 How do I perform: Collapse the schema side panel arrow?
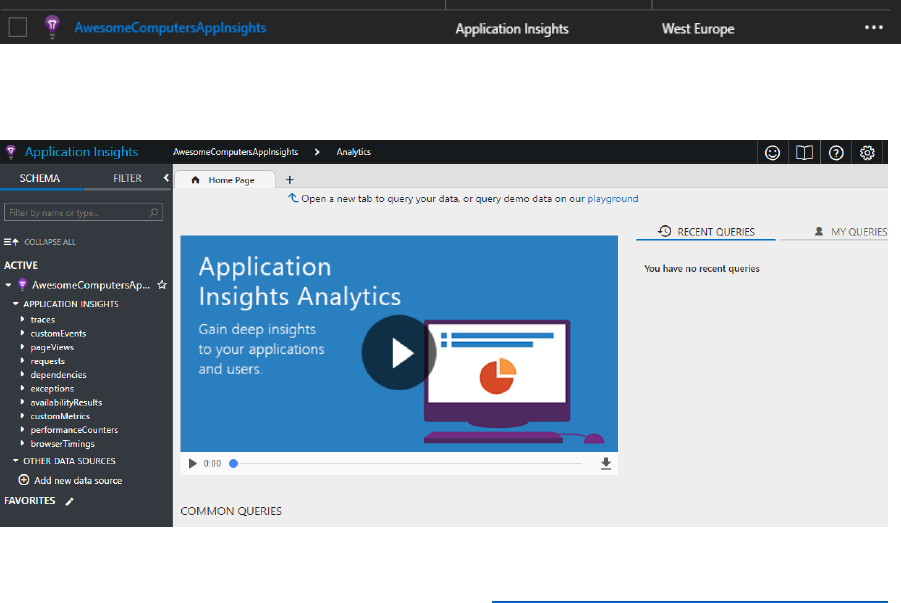point(166,178)
